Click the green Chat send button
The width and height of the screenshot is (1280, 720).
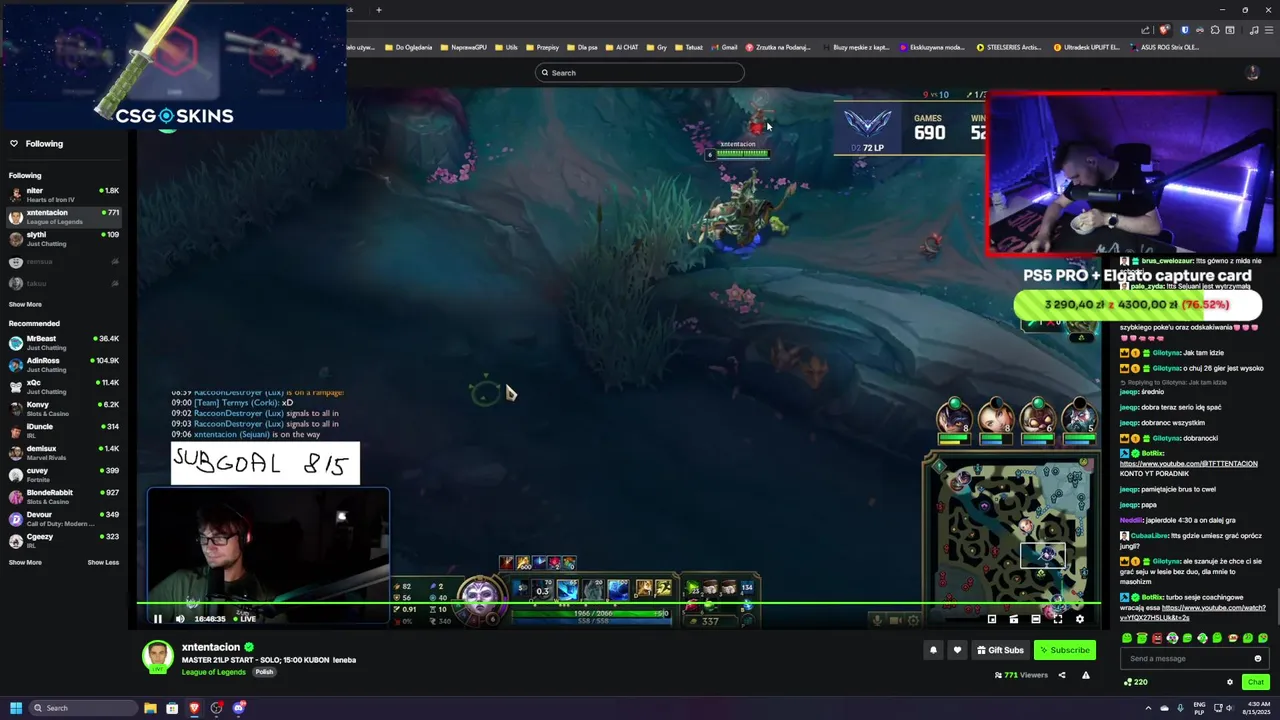pyautogui.click(x=1256, y=682)
